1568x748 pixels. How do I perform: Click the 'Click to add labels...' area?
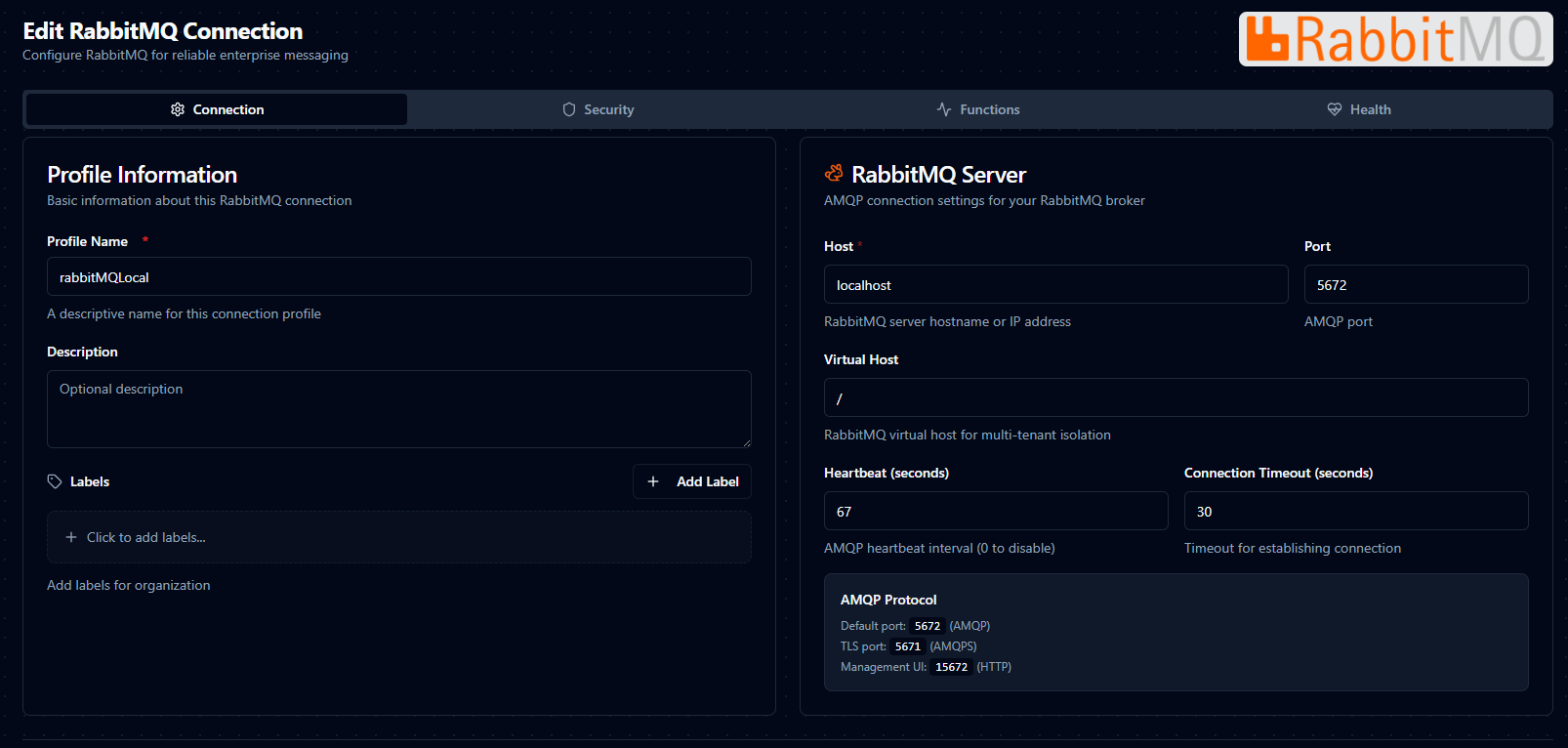[x=398, y=537]
